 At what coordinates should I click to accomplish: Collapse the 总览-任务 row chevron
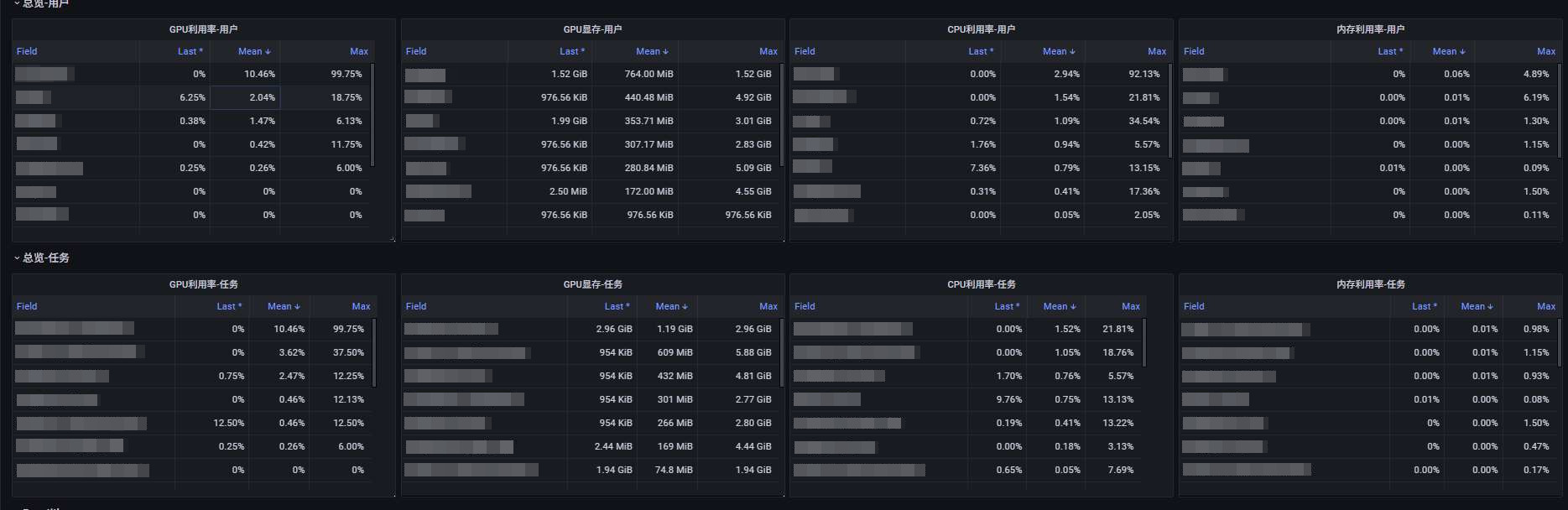(x=17, y=258)
